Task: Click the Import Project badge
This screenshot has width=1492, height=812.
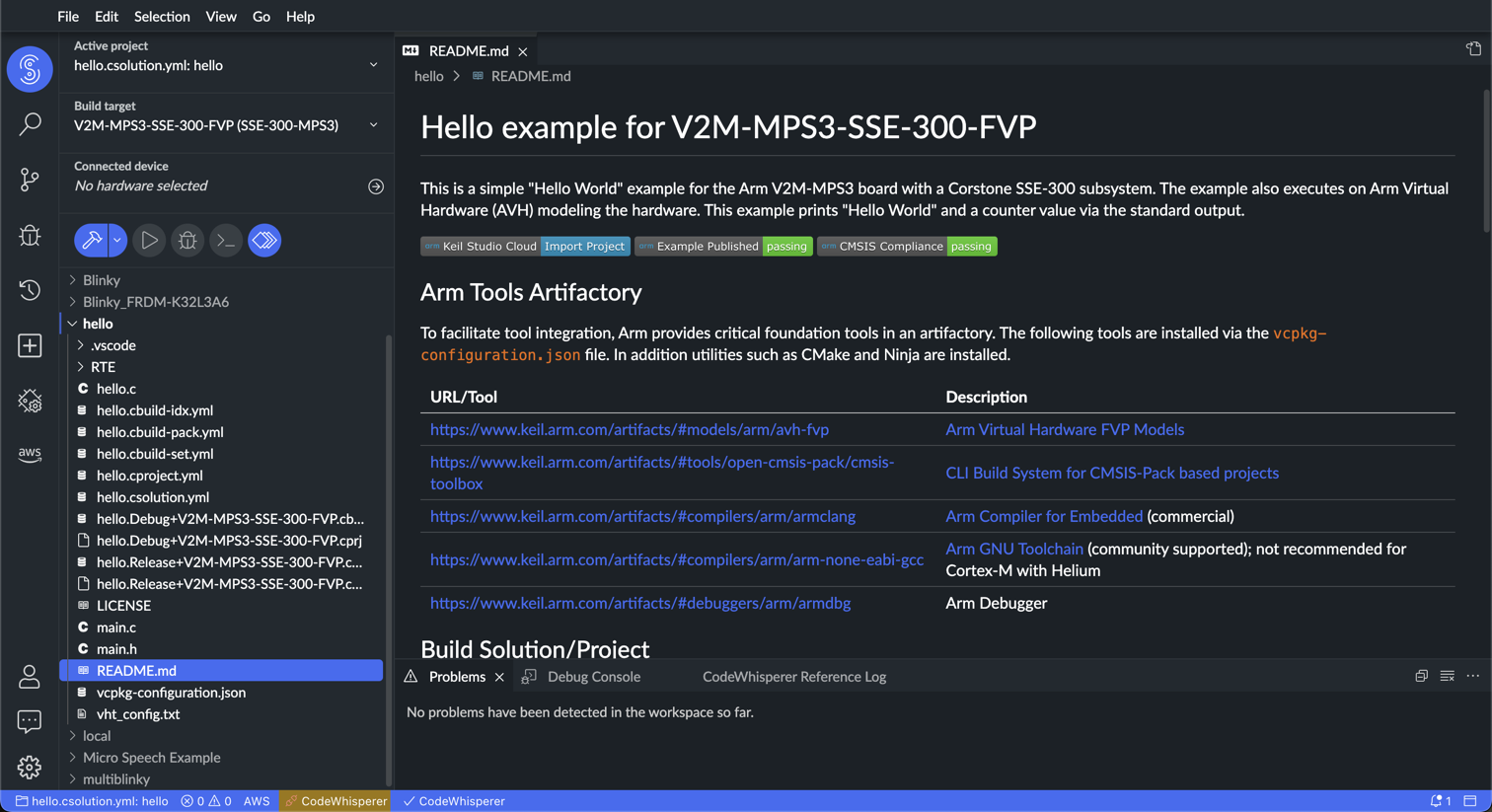Action: [584, 247]
